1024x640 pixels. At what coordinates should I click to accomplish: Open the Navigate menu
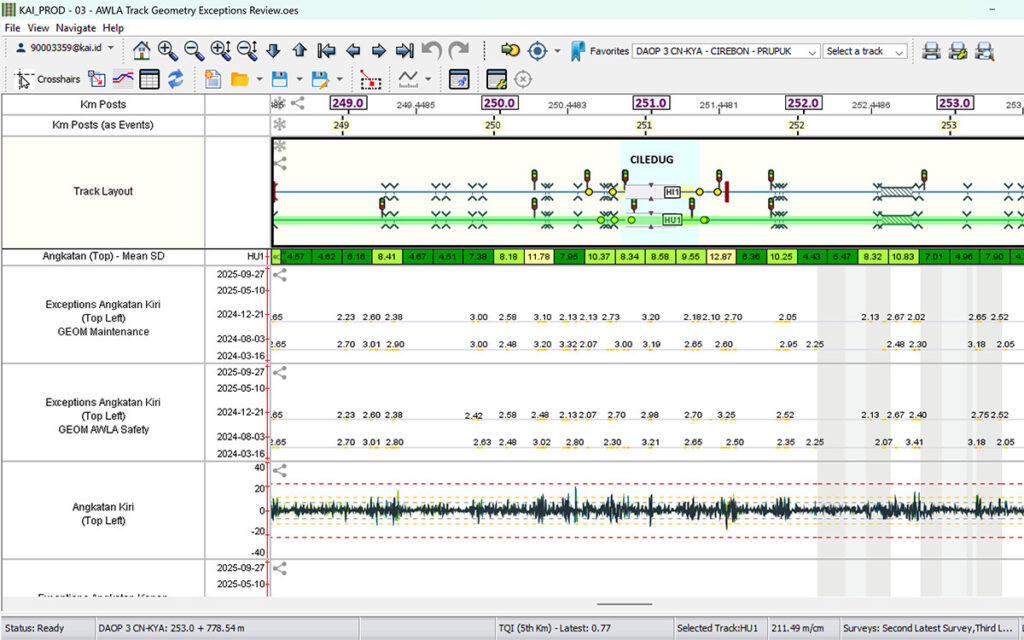pos(75,28)
